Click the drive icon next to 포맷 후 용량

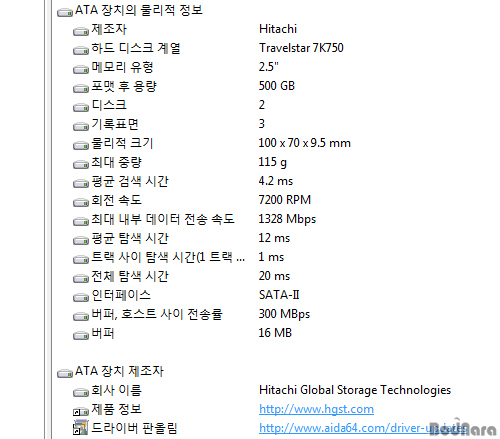click(81, 88)
